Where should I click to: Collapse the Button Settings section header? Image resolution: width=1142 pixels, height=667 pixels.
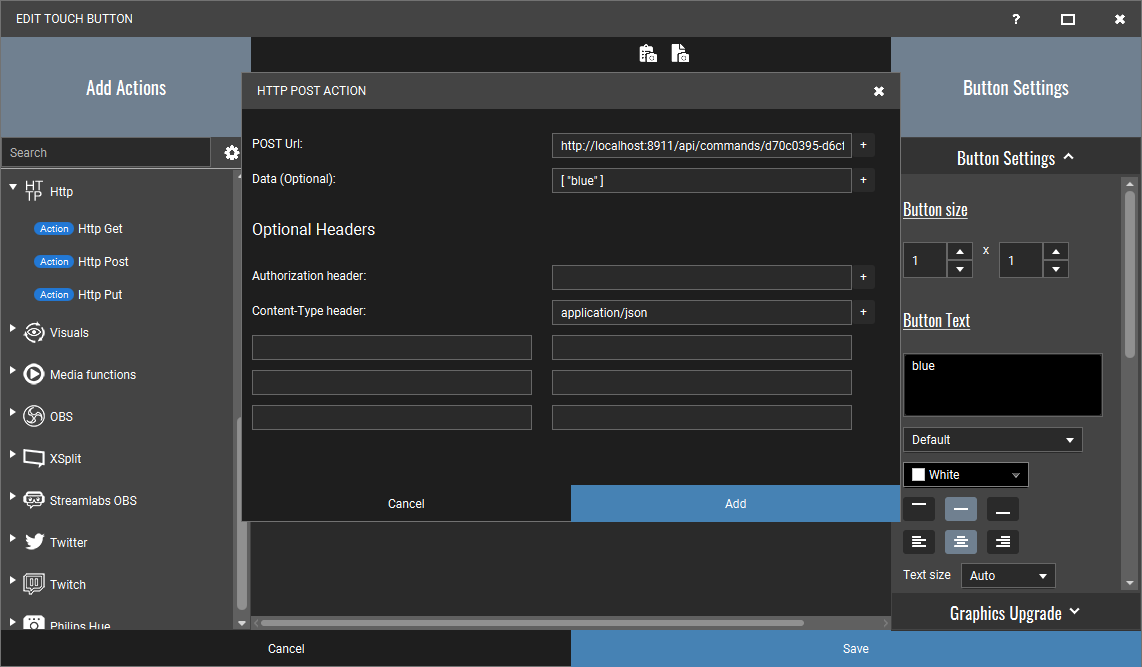1014,158
